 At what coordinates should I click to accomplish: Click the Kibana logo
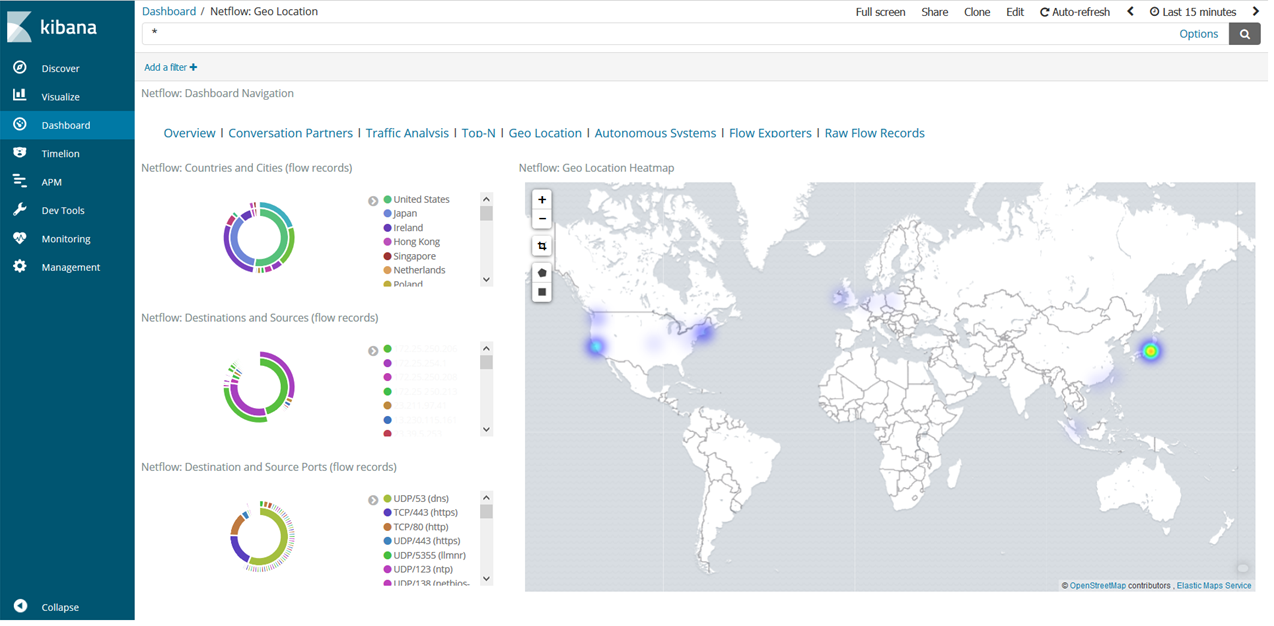click(52, 27)
